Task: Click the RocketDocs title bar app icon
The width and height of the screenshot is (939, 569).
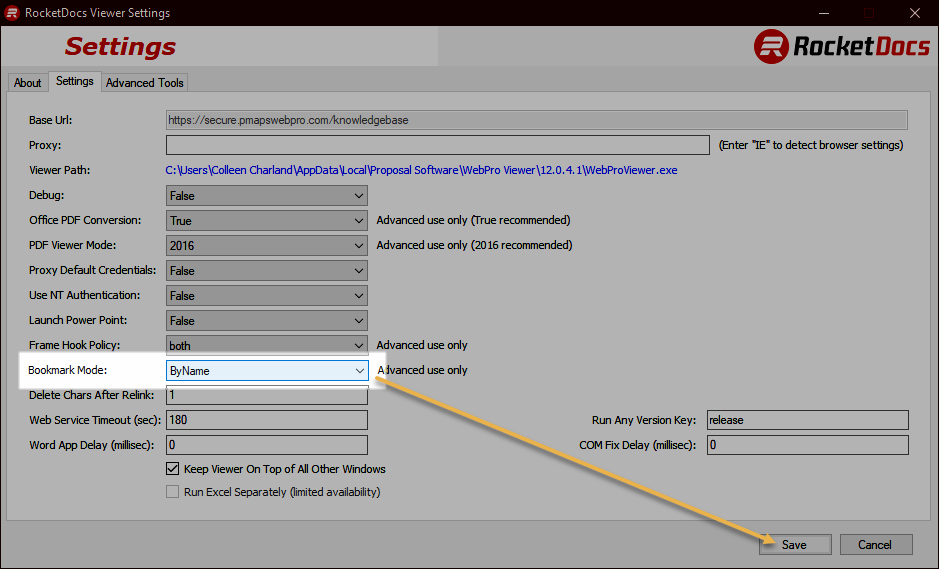Action: (x=12, y=13)
